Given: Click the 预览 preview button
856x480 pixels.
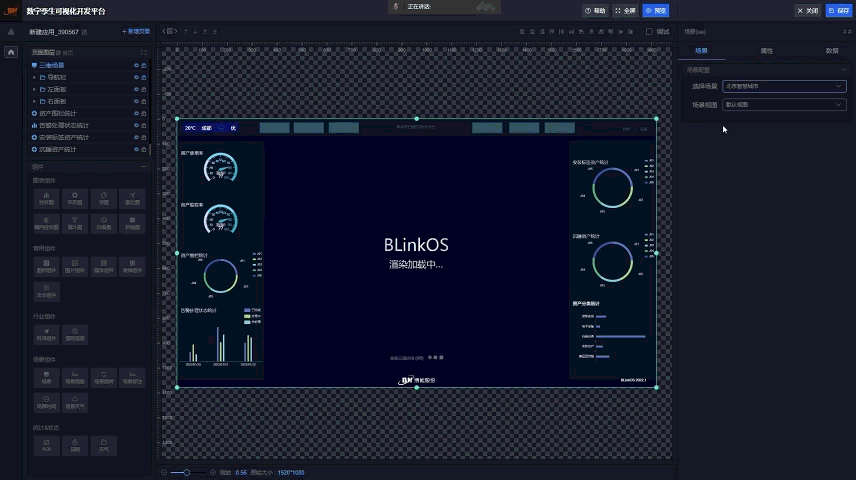Looking at the screenshot, I should click(x=656, y=10).
